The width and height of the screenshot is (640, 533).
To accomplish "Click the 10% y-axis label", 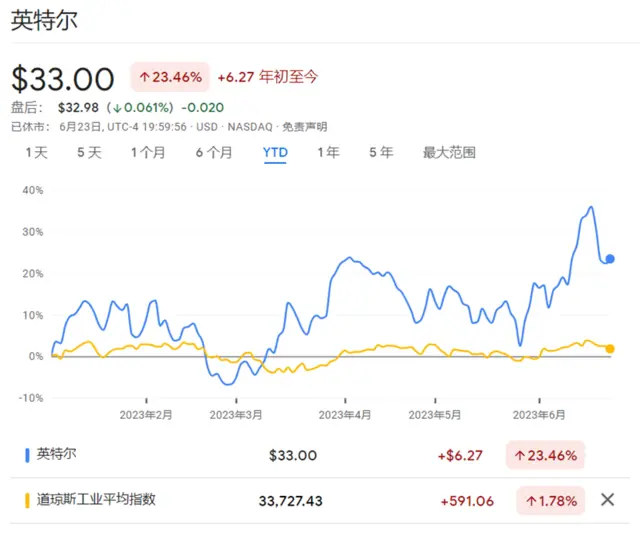I will tap(33, 315).
